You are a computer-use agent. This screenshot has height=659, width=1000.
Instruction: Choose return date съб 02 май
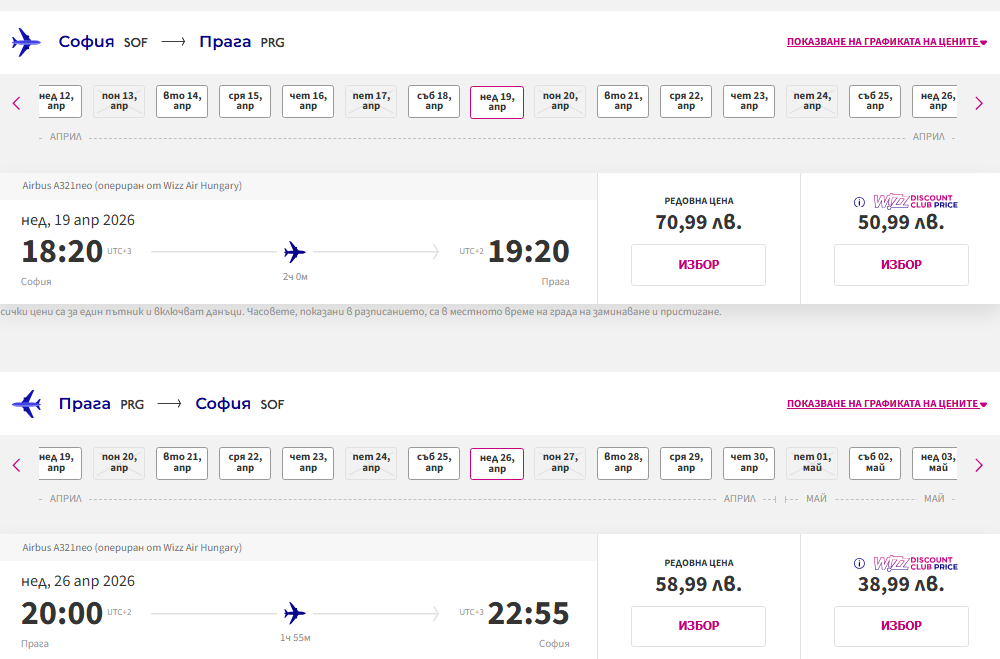click(x=875, y=463)
